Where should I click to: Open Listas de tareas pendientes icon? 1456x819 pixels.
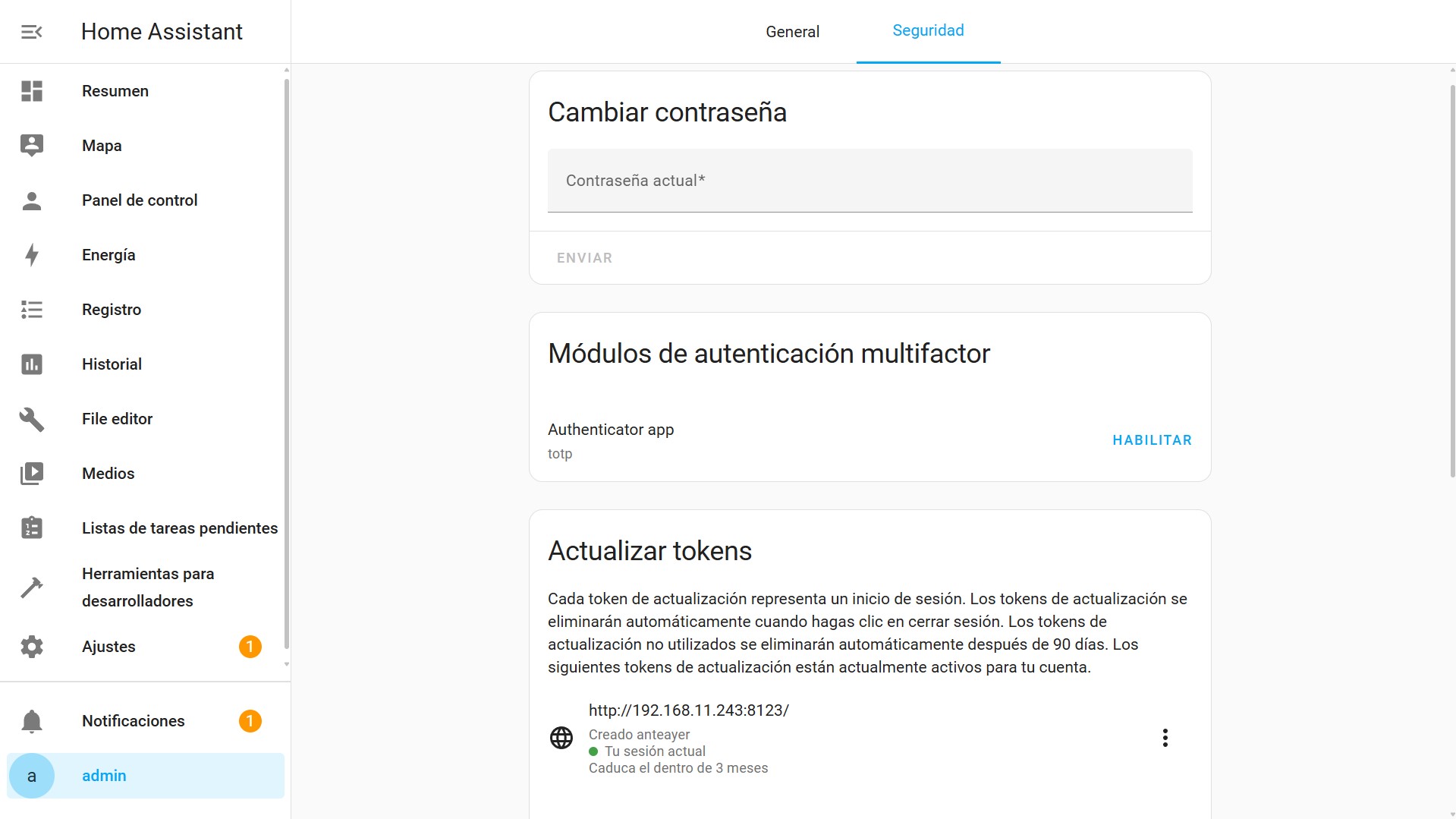coord(30,527)
